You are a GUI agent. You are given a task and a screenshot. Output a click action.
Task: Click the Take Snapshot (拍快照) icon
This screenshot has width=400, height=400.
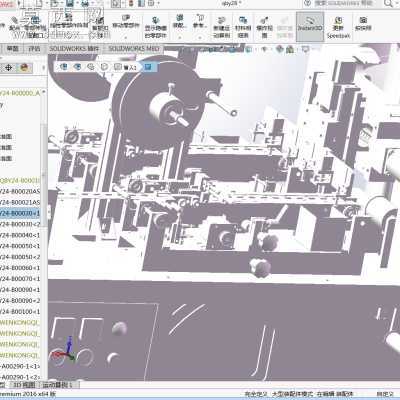[363, 23]
